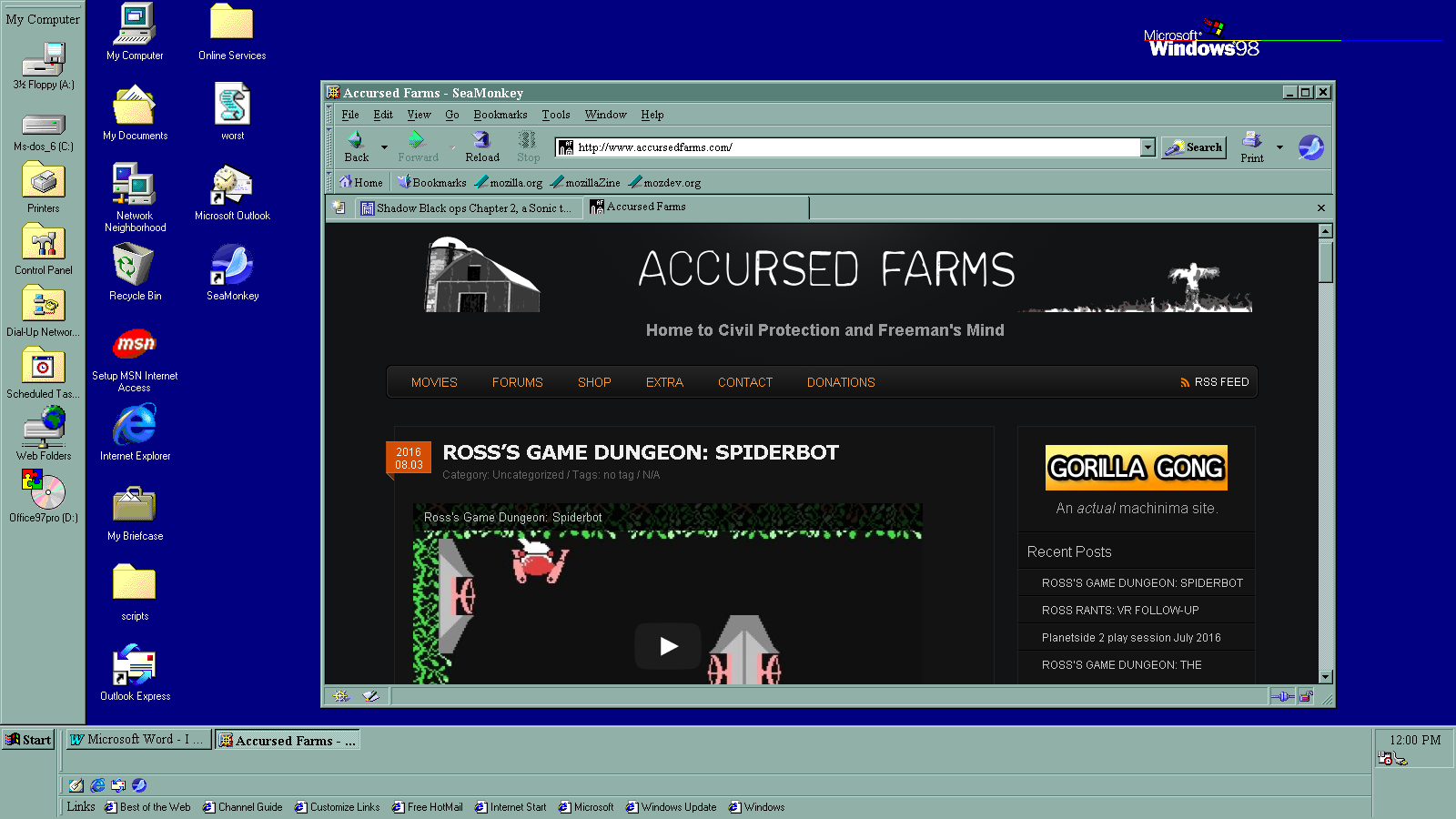Launch Internet Explorer from quick launch
Image resolution: width=1456 pixels, height=819 pixels.
click(x=97, y=785)
